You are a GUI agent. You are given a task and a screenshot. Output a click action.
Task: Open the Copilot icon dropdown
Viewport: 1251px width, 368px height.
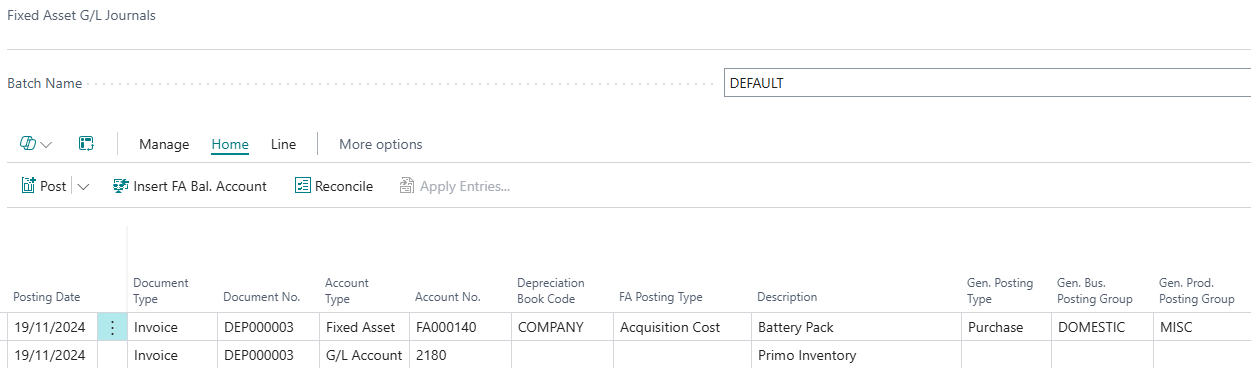[36, 144]
